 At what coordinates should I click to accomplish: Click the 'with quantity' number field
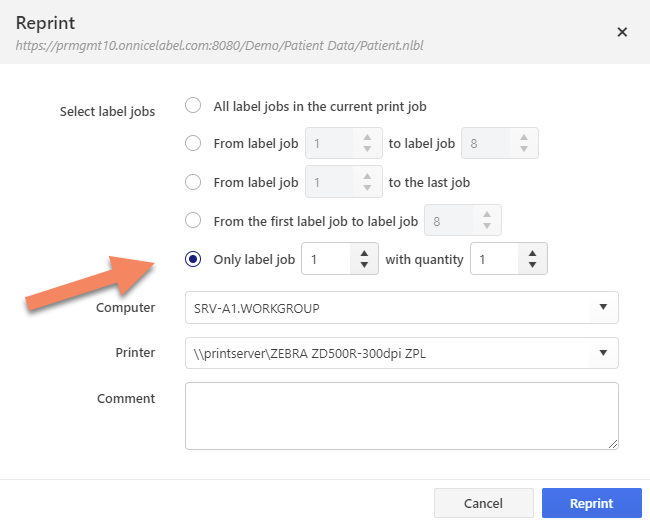[493, 259]
